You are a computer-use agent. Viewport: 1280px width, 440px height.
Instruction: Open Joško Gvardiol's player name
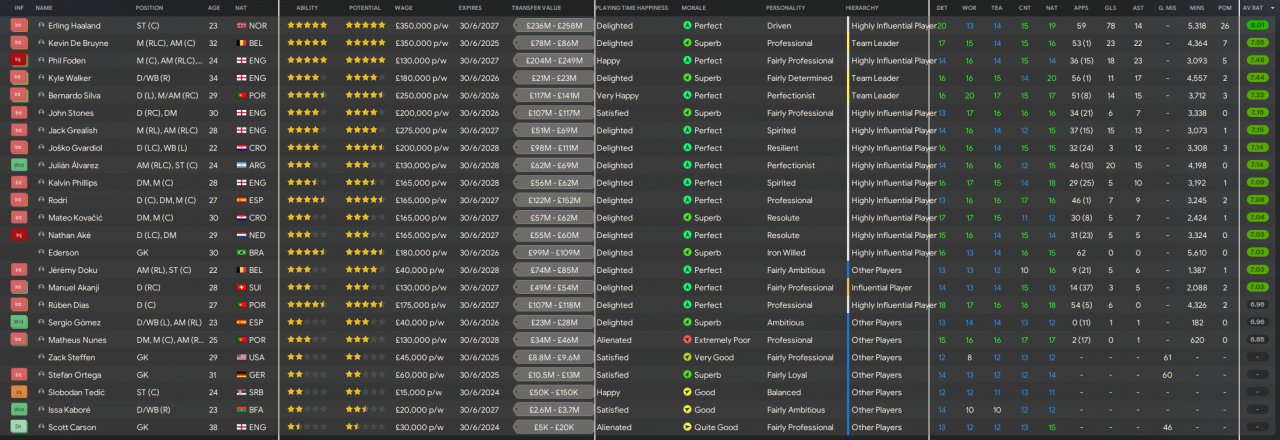tap(74, 148)
